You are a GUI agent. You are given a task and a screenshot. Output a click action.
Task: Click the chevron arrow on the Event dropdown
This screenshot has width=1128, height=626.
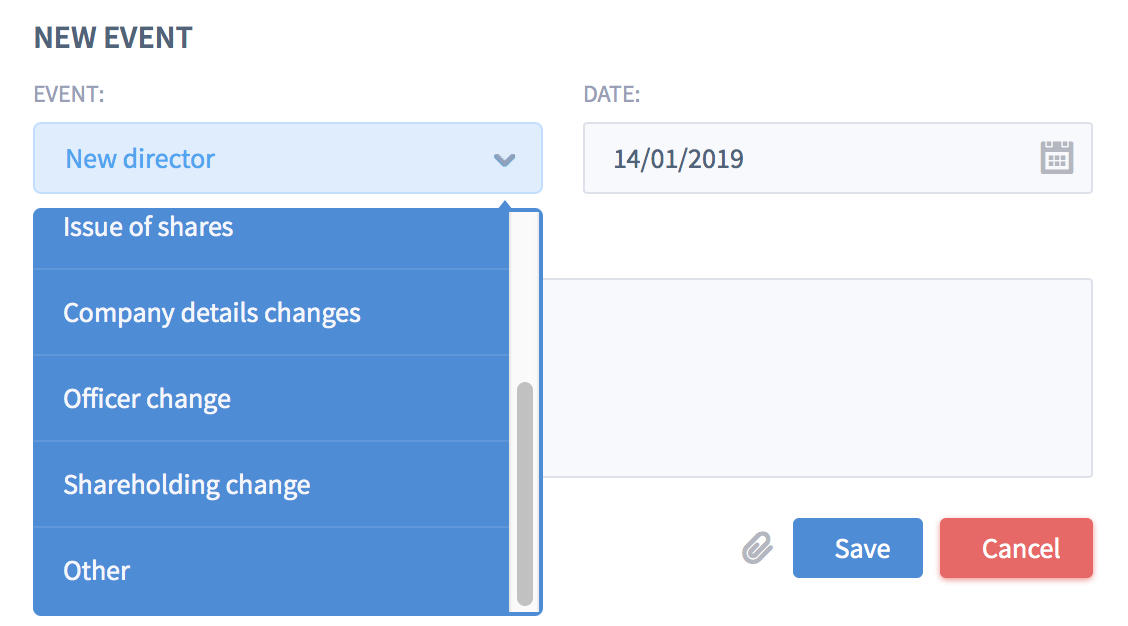click(x=504, y=160)
